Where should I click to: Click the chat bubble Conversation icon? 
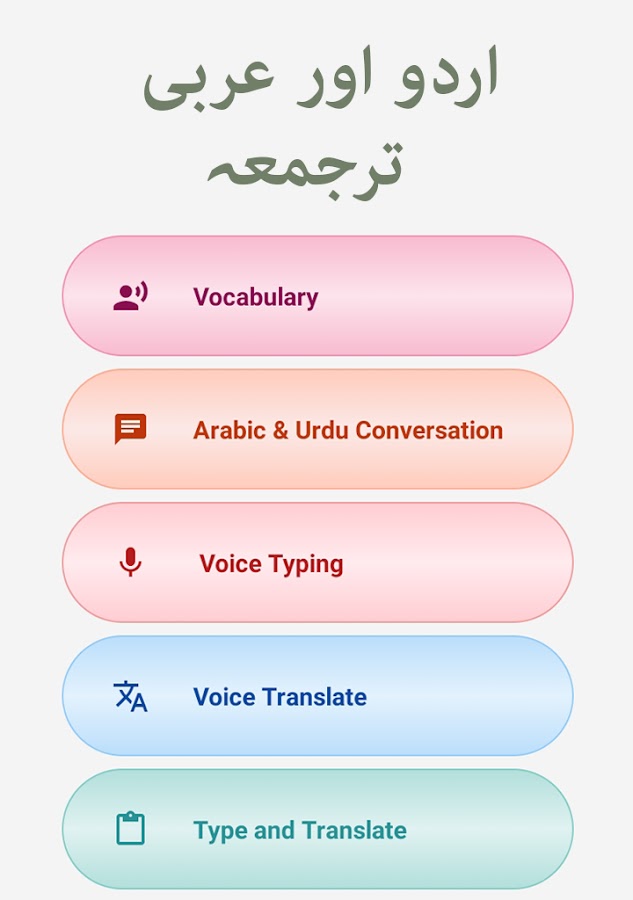130,429
